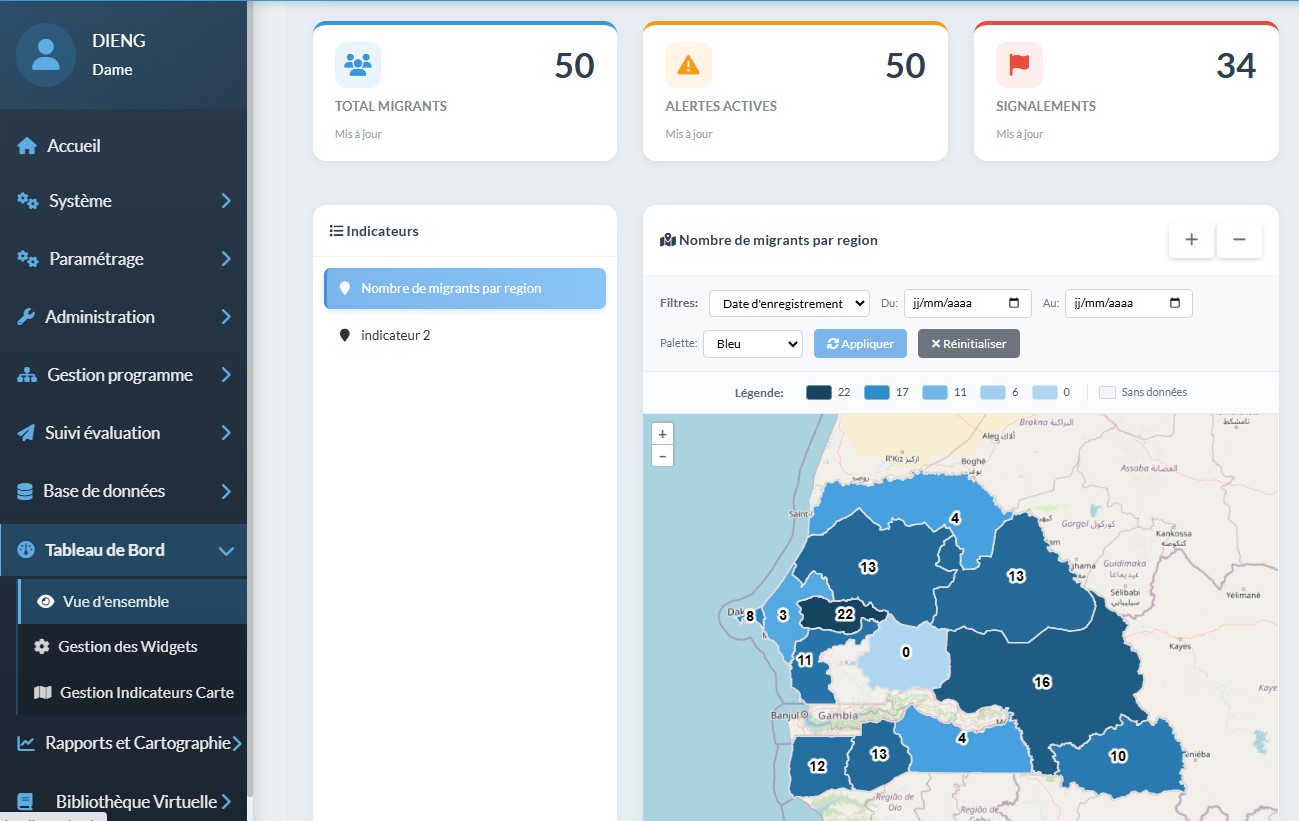Screen dimensions: 1299x821
Task: Click the Signalements flag icon
Action: click(1019, 65)
